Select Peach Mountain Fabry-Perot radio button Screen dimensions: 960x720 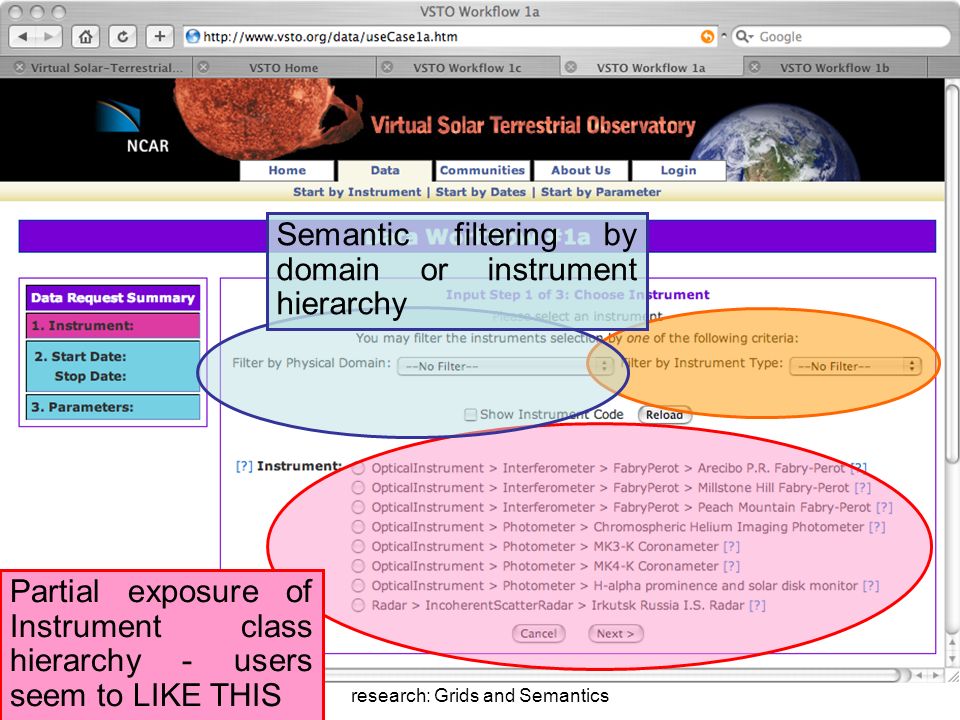(358, 508)
